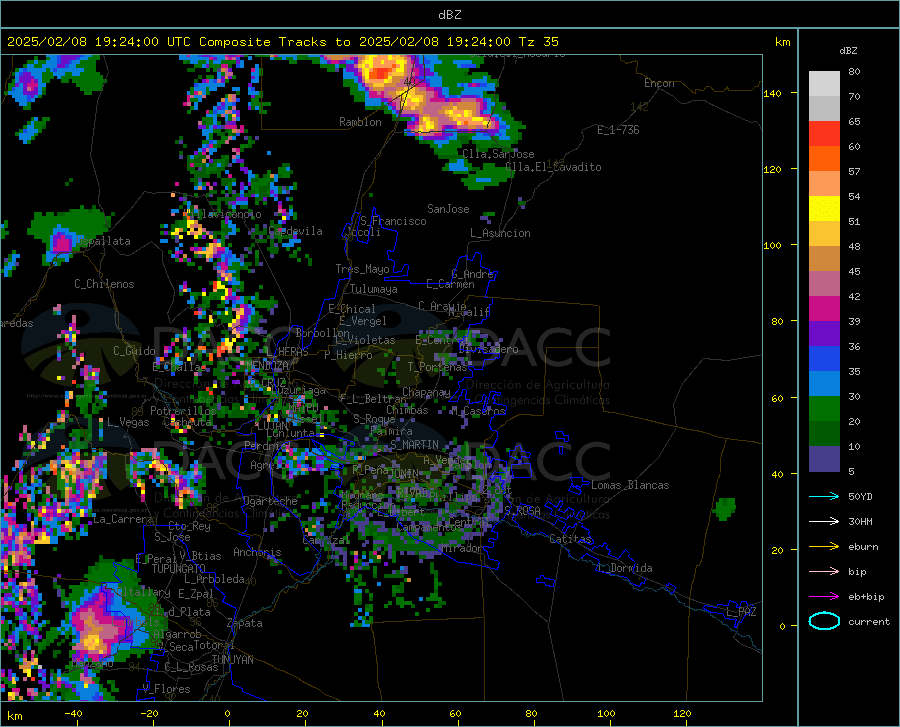Click the Clla.El_Cavadito place label
Viewport: 900px width, 727px height.
[553, 167]
